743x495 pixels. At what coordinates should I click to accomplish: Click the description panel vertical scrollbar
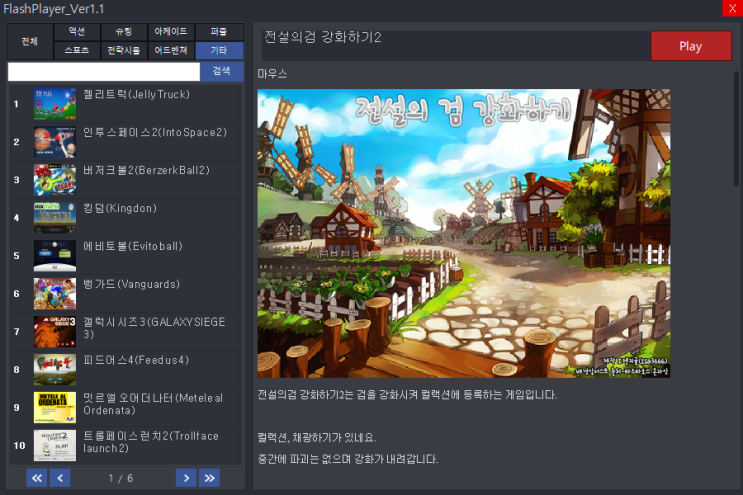736,128
